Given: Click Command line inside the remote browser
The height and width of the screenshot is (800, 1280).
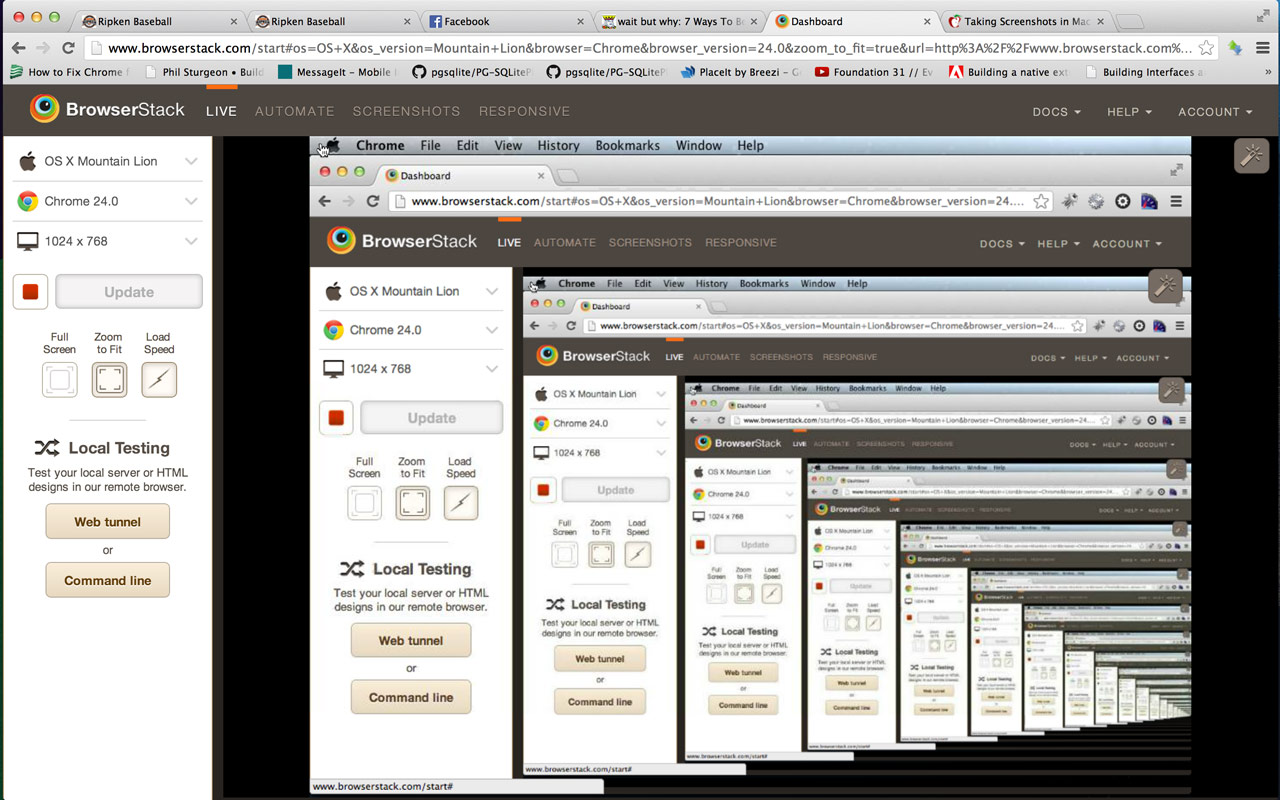Looking at the screenshot, I should point(411,697).
